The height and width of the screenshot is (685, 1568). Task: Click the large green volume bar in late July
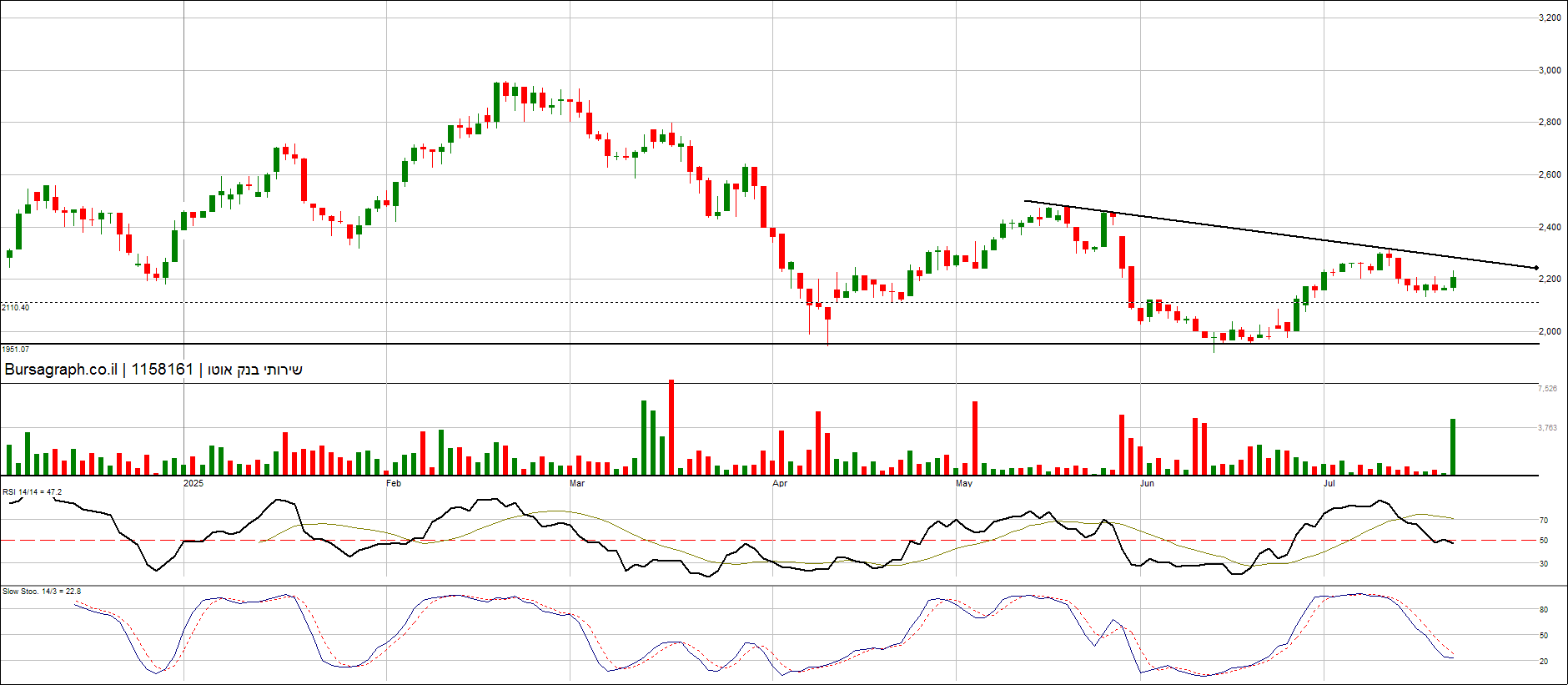[x=1453, y=447]
